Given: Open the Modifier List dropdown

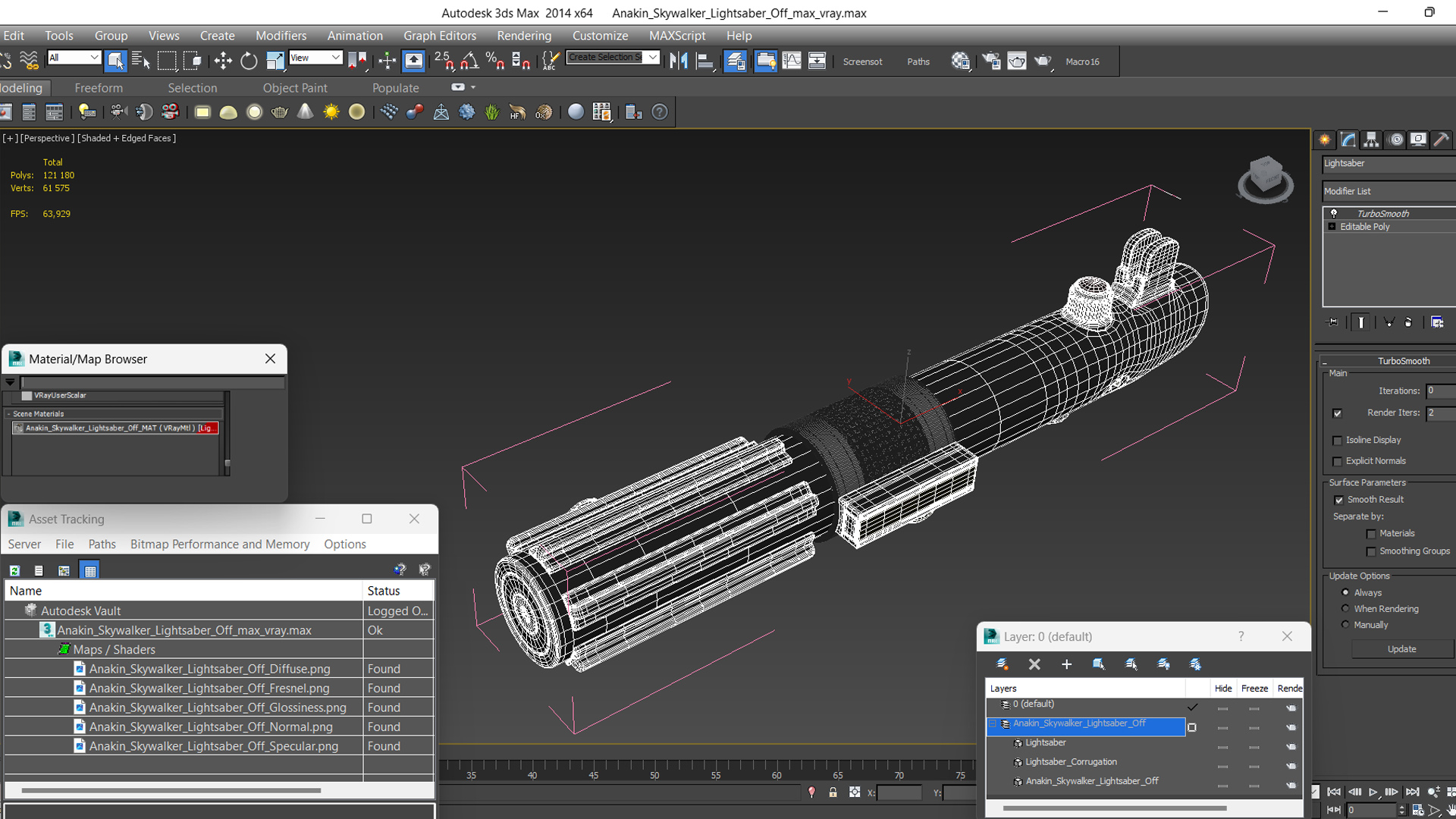Looking at the screenshot, I should coord(1389,191).
